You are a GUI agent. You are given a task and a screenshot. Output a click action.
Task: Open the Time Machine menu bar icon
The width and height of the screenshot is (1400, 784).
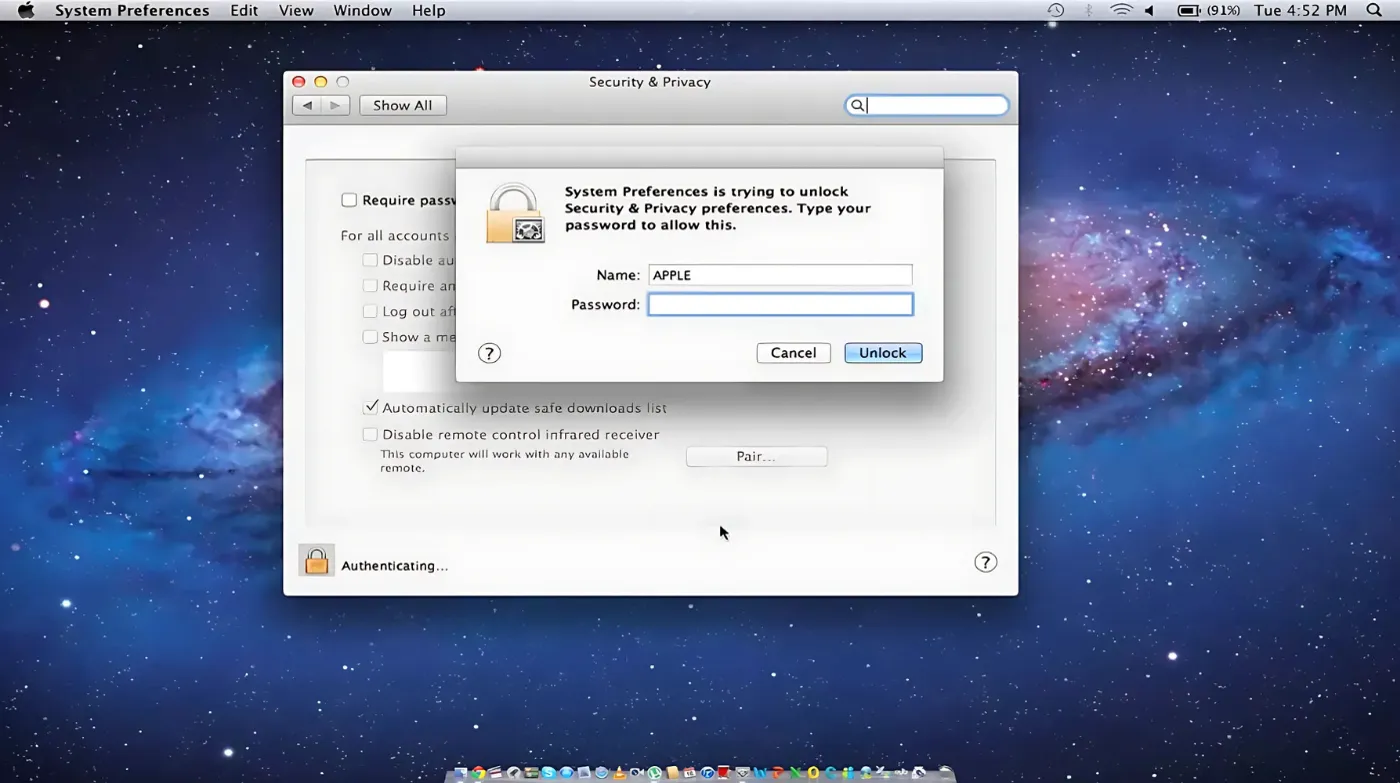1056,10
